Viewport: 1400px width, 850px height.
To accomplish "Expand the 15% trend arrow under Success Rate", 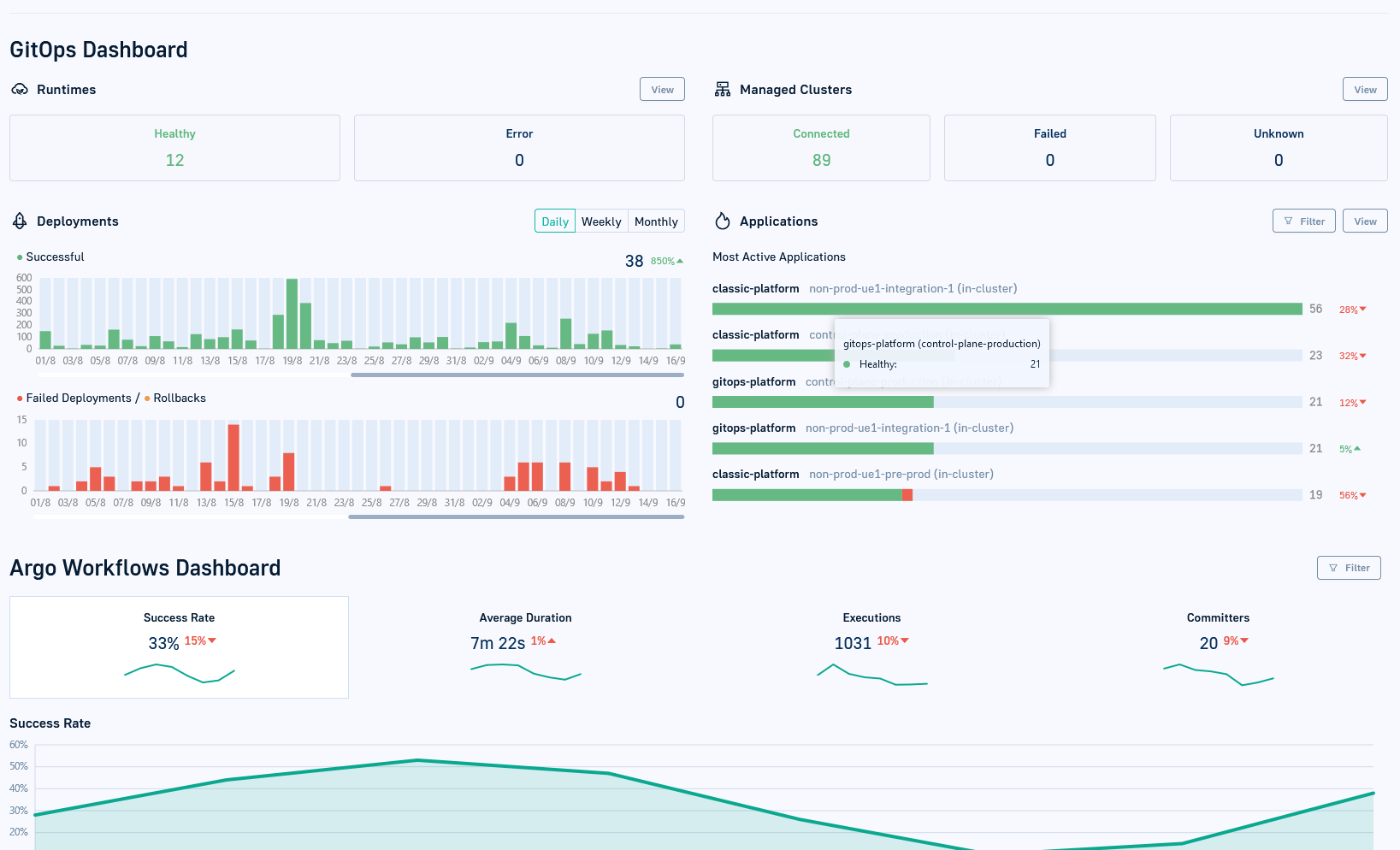I will click(198, 640).
